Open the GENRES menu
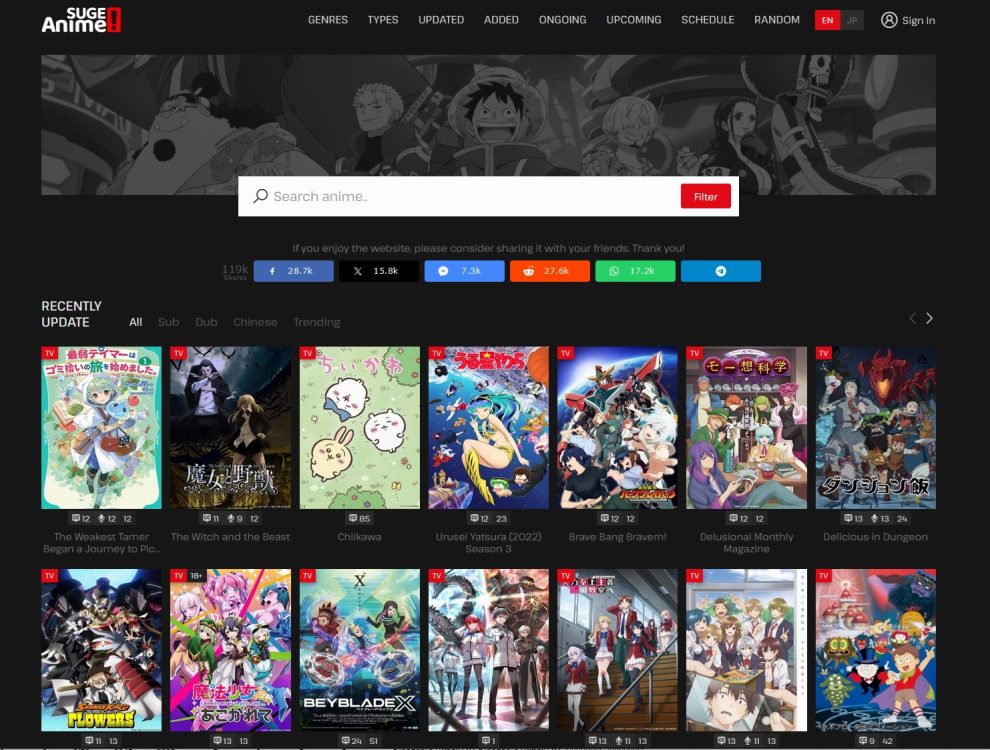 coord(328,20)
